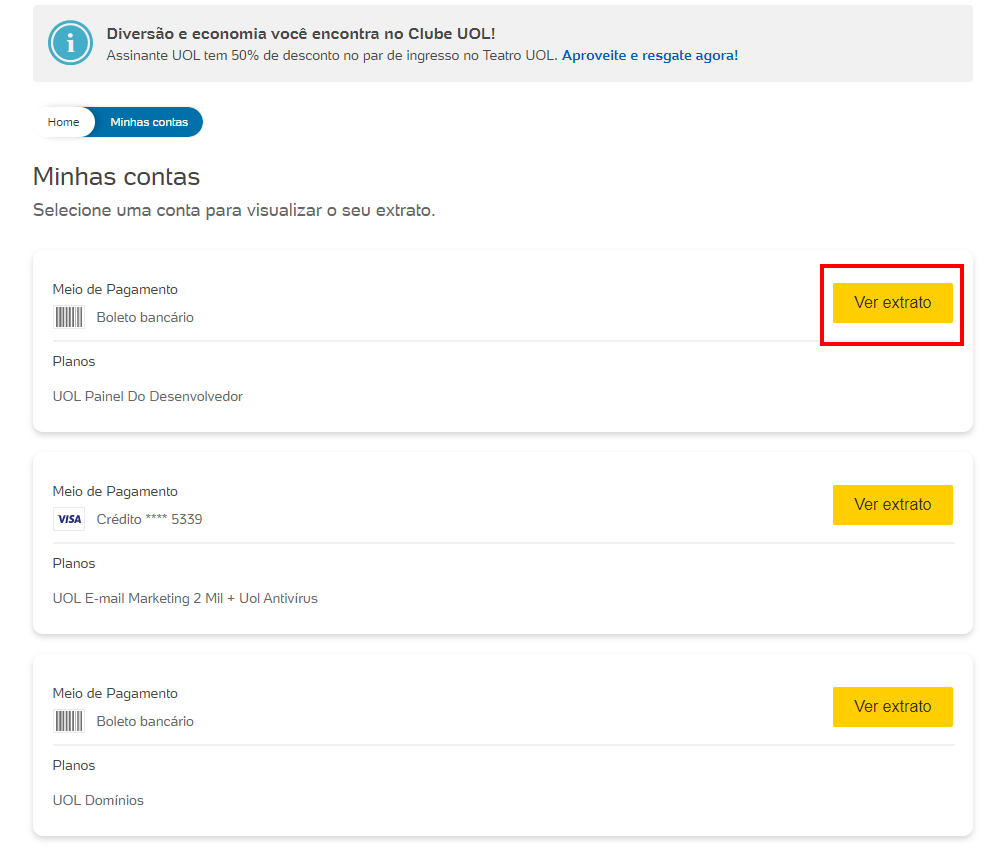Select 'UOL Painel Do Desenvolvedor' plan text

pyautogui.click(x=148, y=396)
